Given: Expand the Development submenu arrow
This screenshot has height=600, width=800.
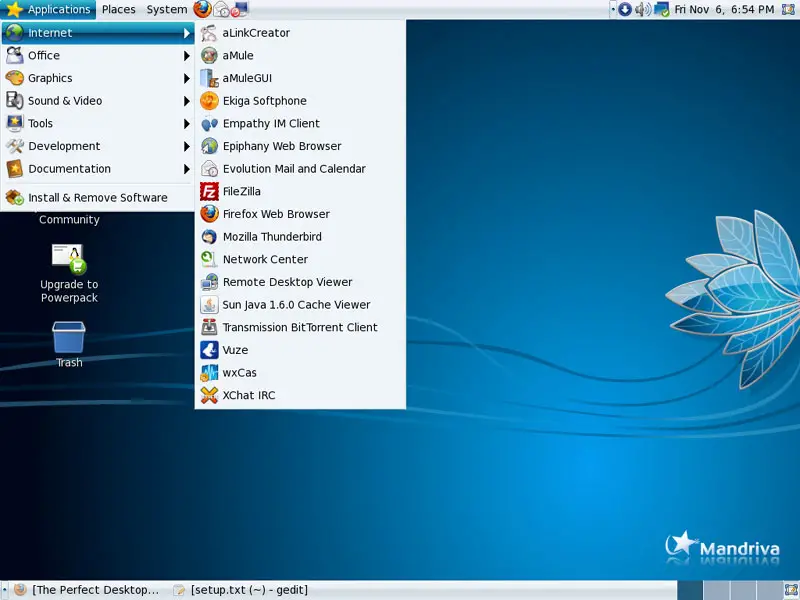Looking at the screenshot, I should tap(187, 146).
